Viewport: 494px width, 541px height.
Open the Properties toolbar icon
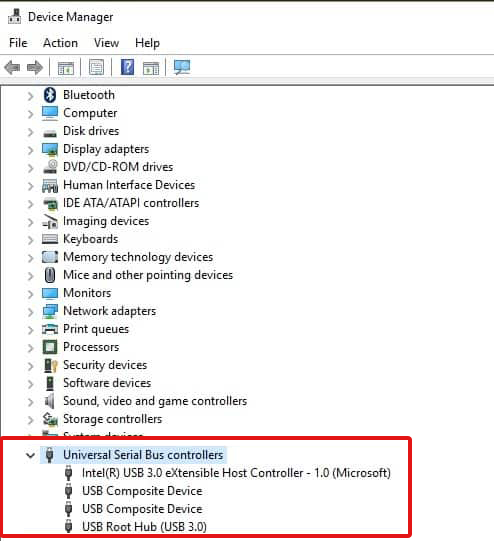pyautogui.click(x=96, y=67)
